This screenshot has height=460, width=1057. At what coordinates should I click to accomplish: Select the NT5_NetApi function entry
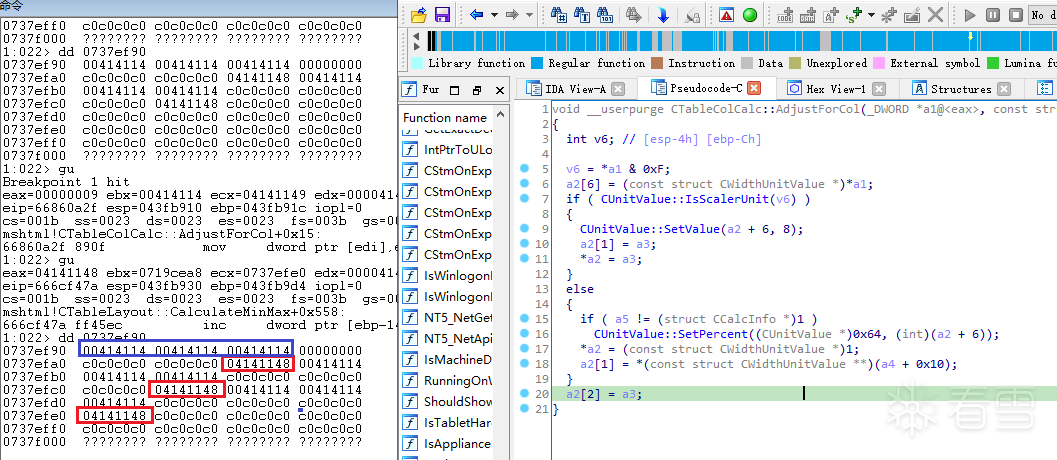coord(447,339)
